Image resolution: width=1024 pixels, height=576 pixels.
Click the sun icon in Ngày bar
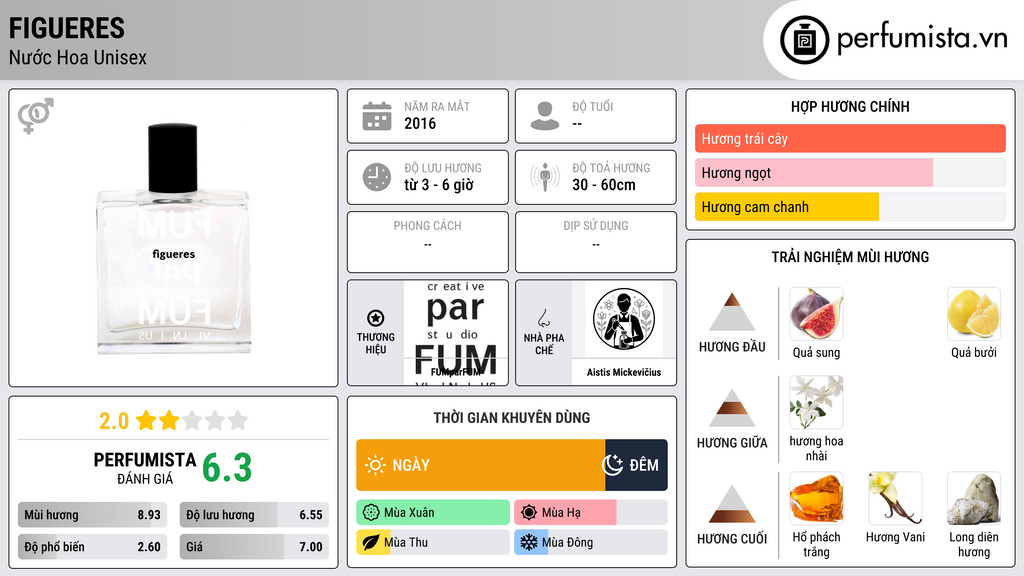pos(375,465)
